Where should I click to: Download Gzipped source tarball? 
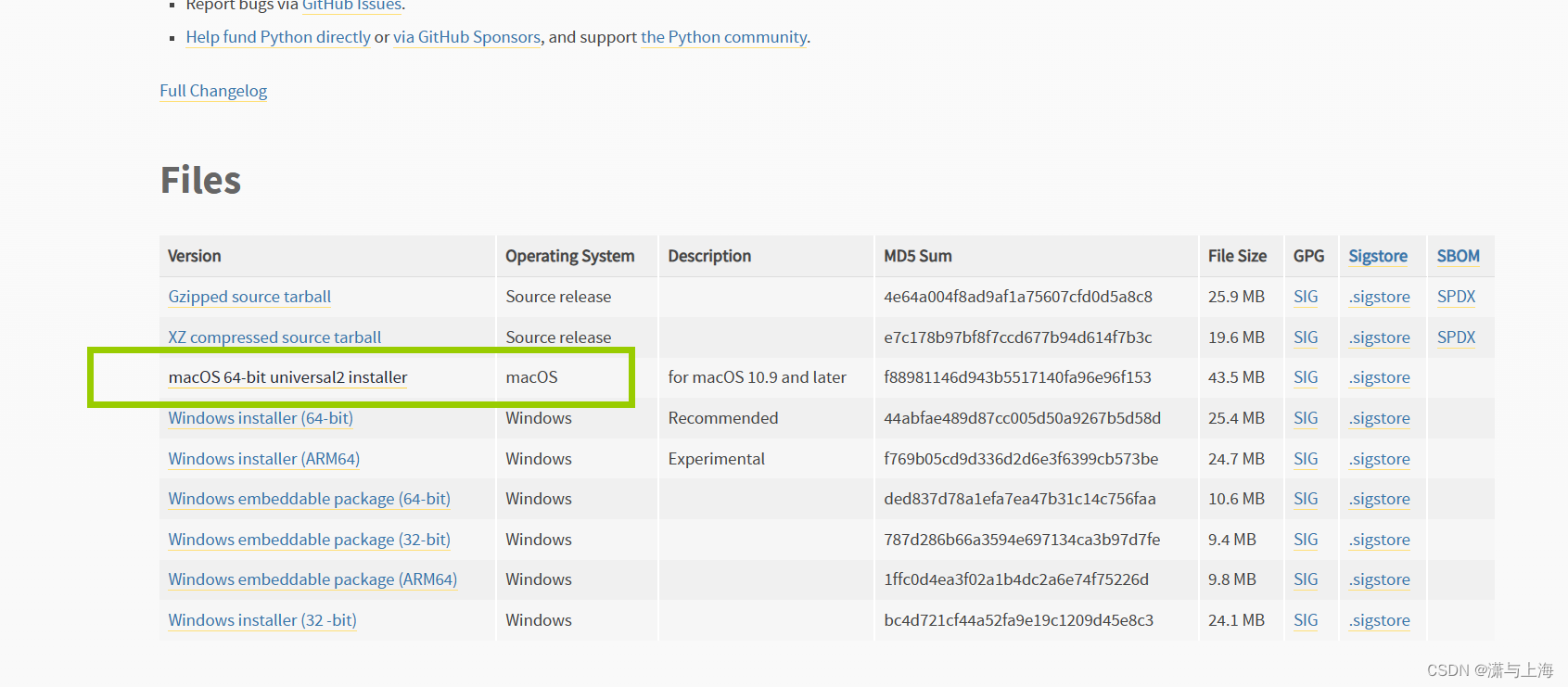(x=249, y=297)
